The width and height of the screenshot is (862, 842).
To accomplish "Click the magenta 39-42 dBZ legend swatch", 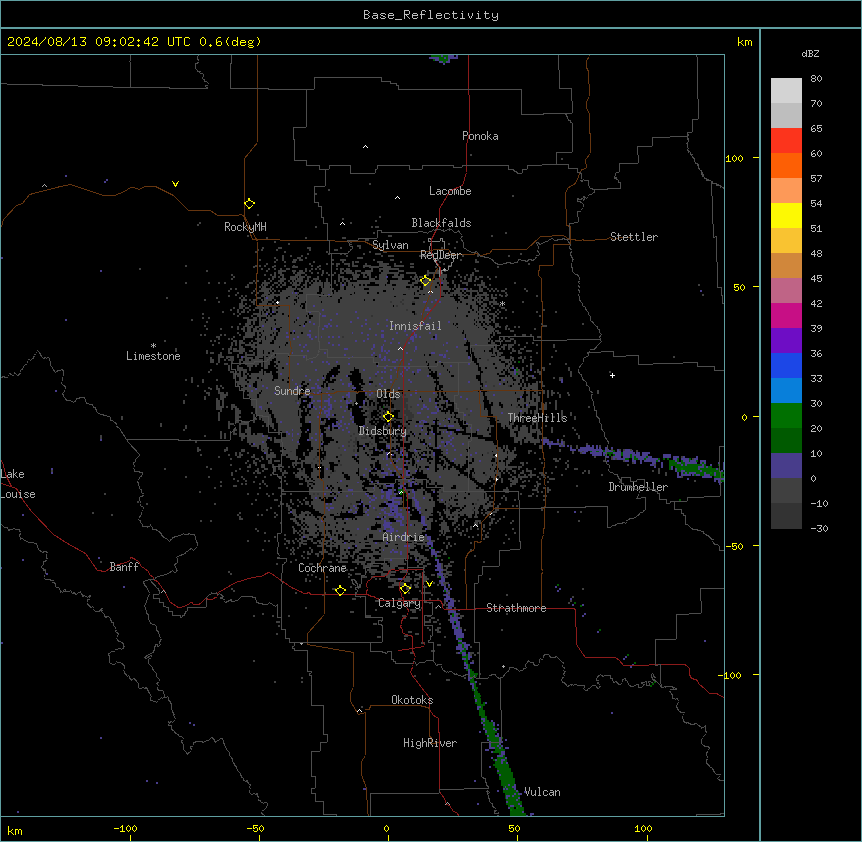I will [786, 315].
